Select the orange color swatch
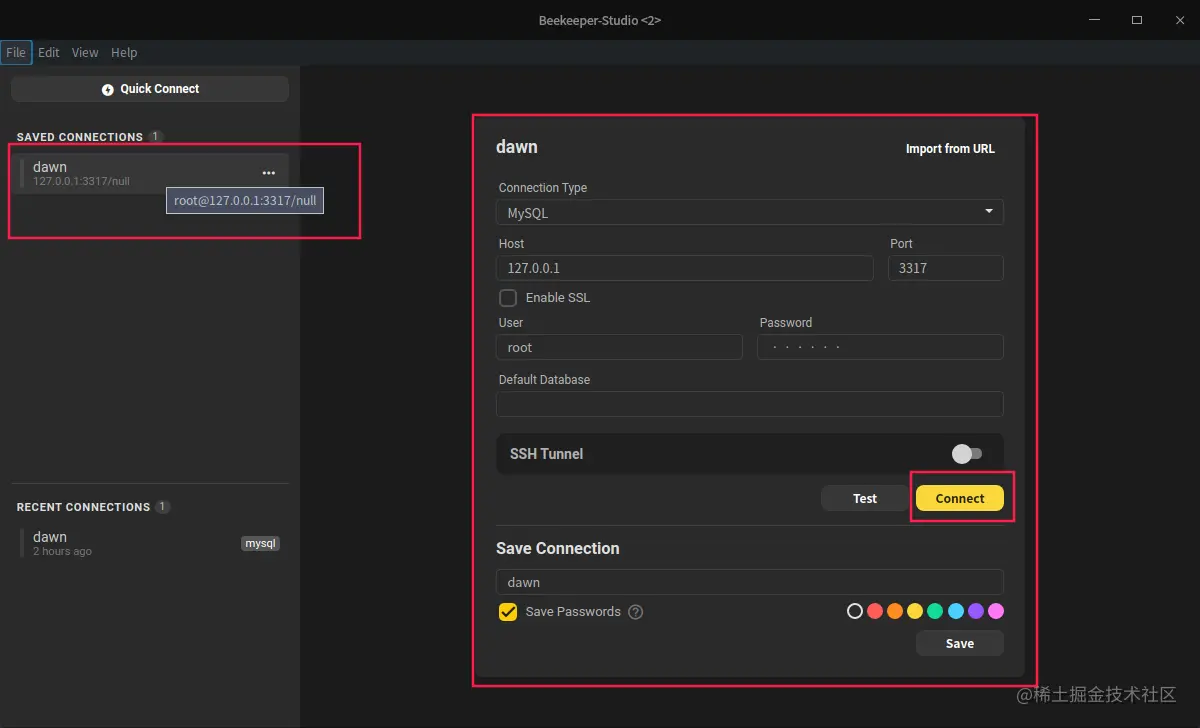This screenshot has height=728, width=1200. tap(895, 611)
